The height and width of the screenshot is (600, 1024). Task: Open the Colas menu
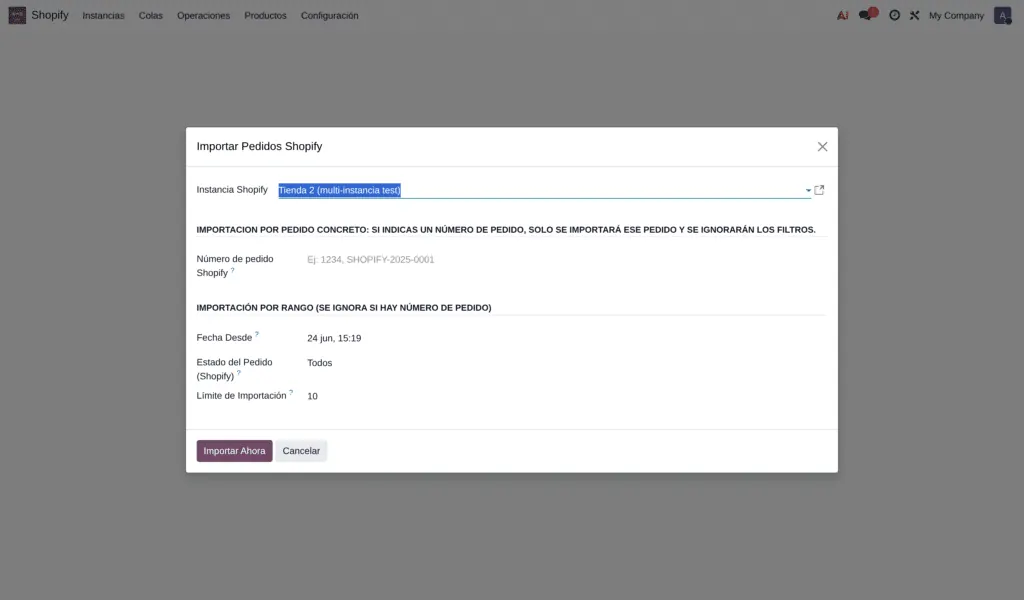(150, 16)
